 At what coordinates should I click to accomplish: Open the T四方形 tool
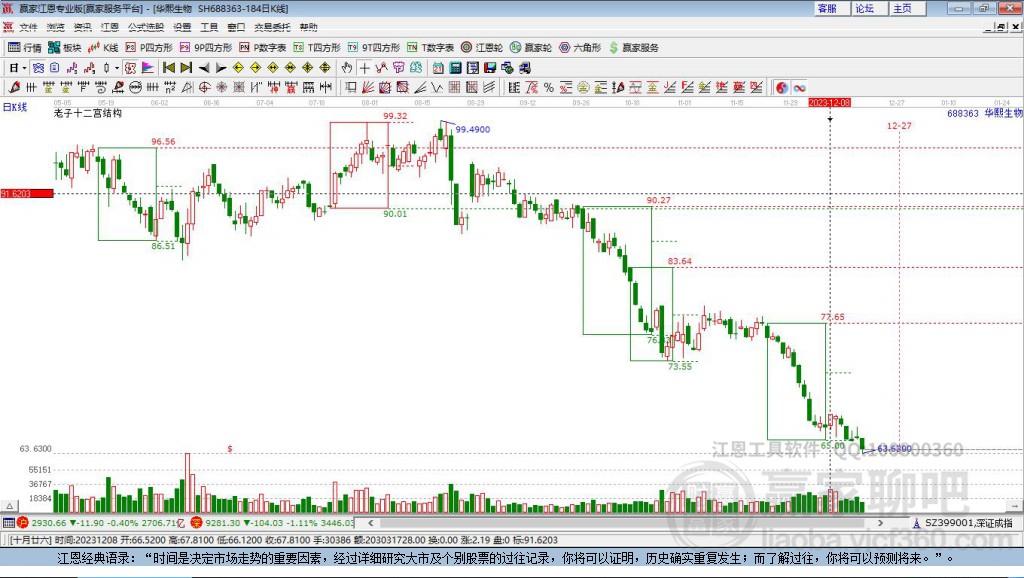point(317,48)
